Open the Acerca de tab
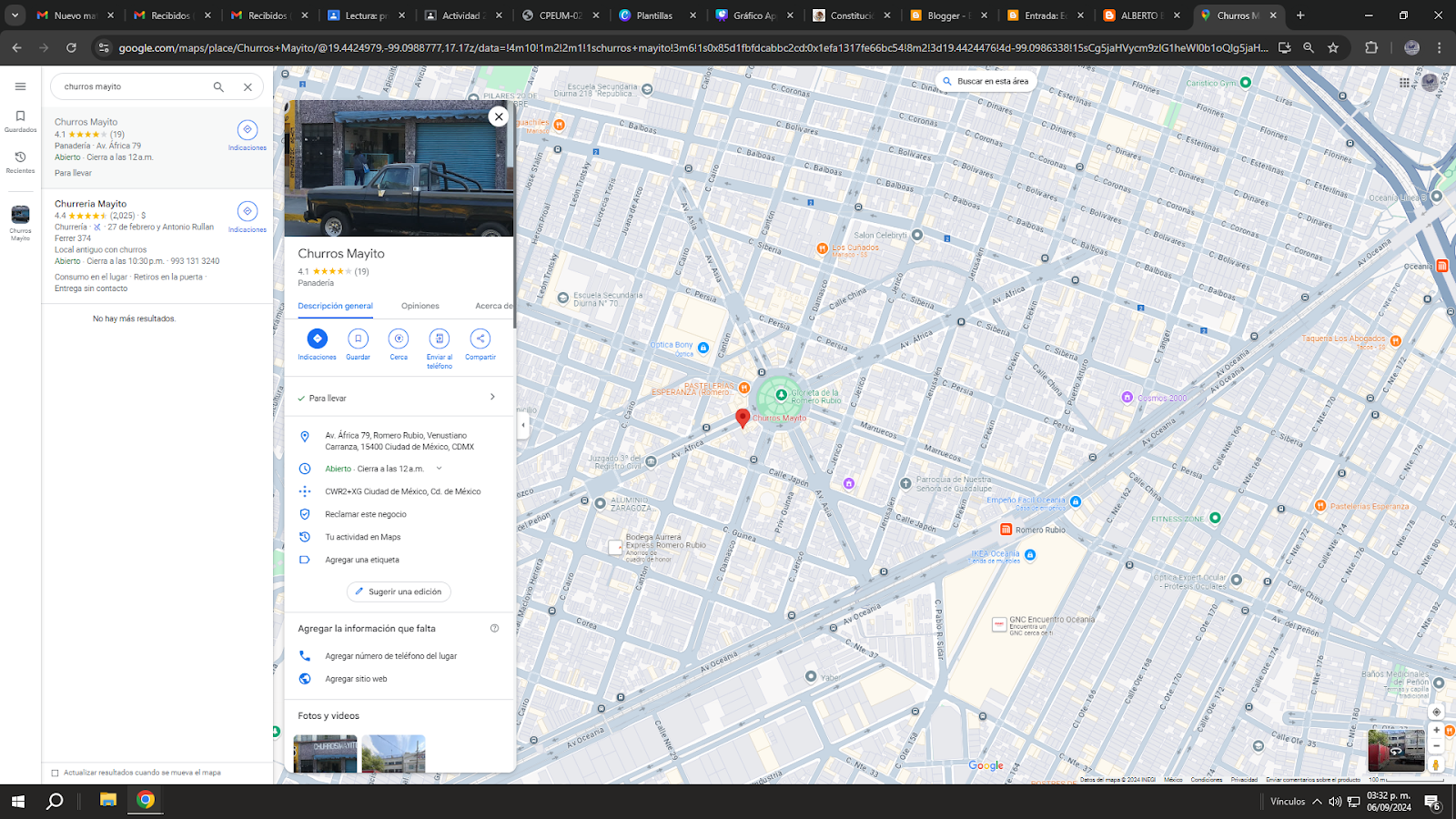 click(493, 306)
